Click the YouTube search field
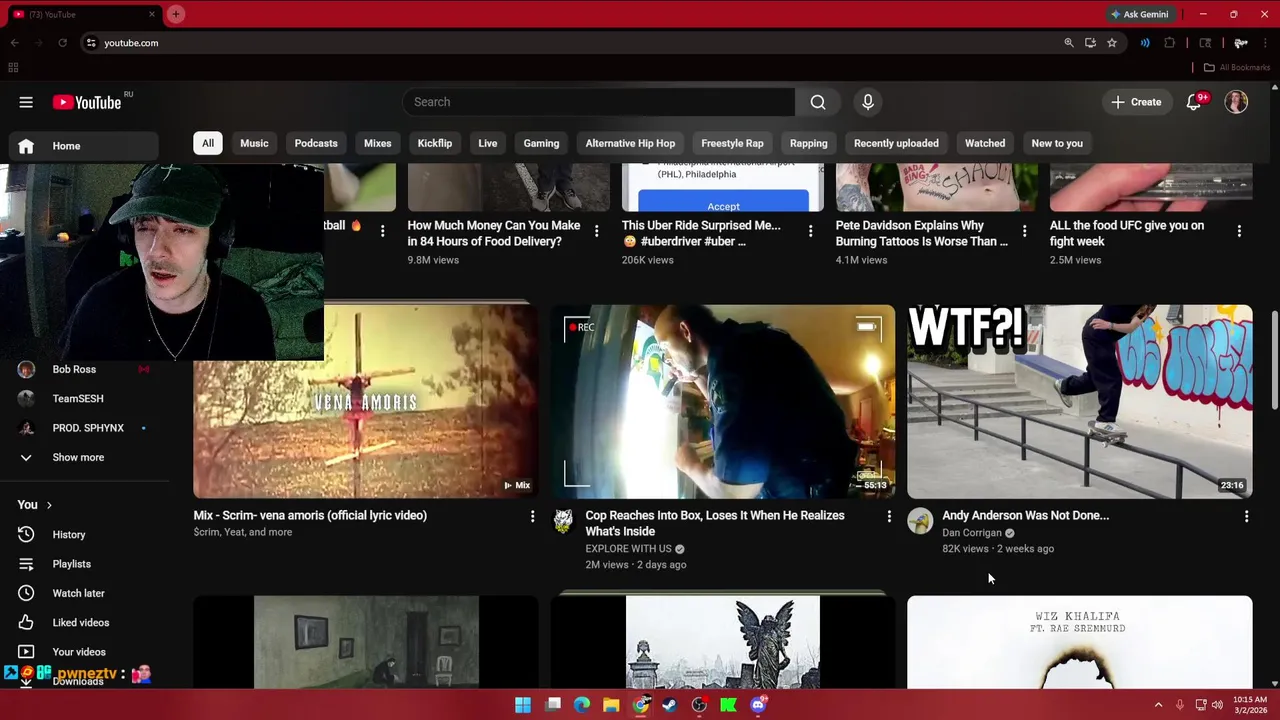 coord(600,102)
